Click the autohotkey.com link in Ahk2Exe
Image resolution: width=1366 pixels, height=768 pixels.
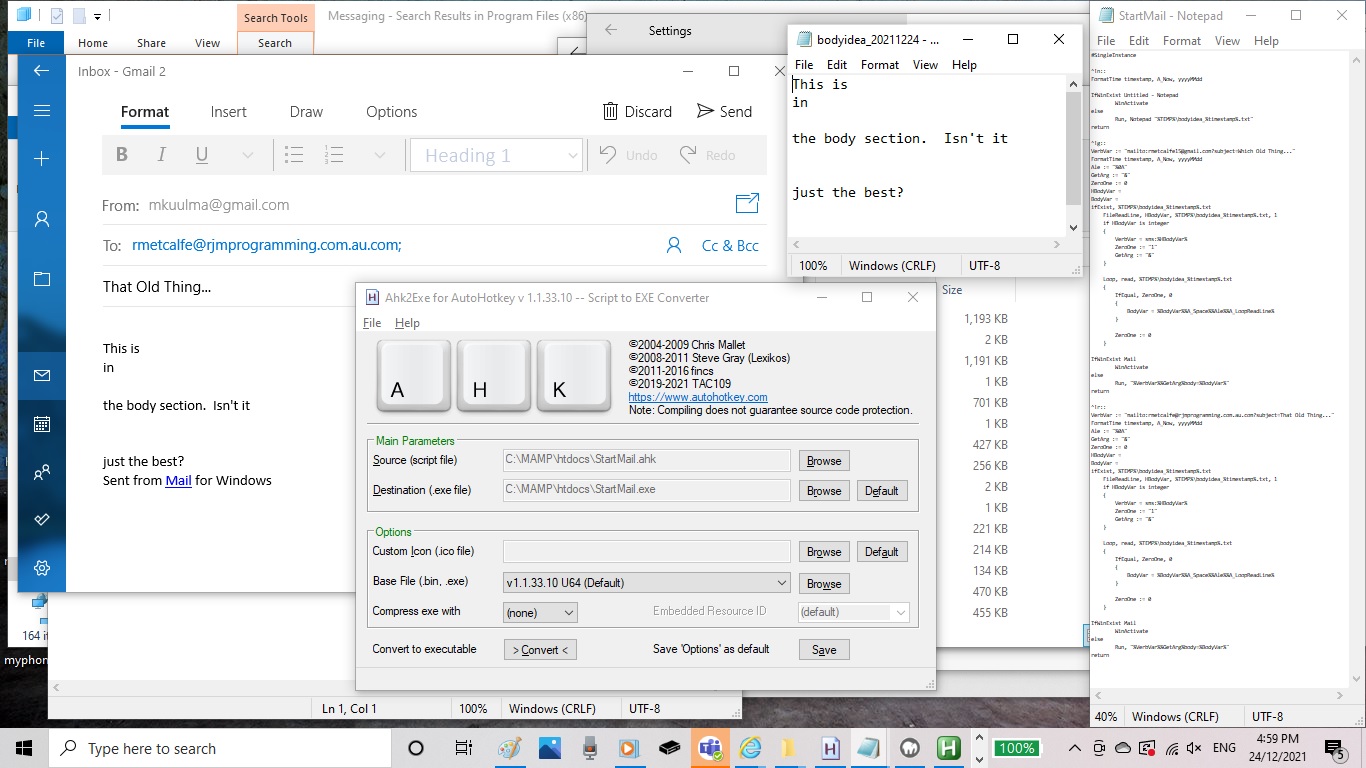[x=697, y=397]
